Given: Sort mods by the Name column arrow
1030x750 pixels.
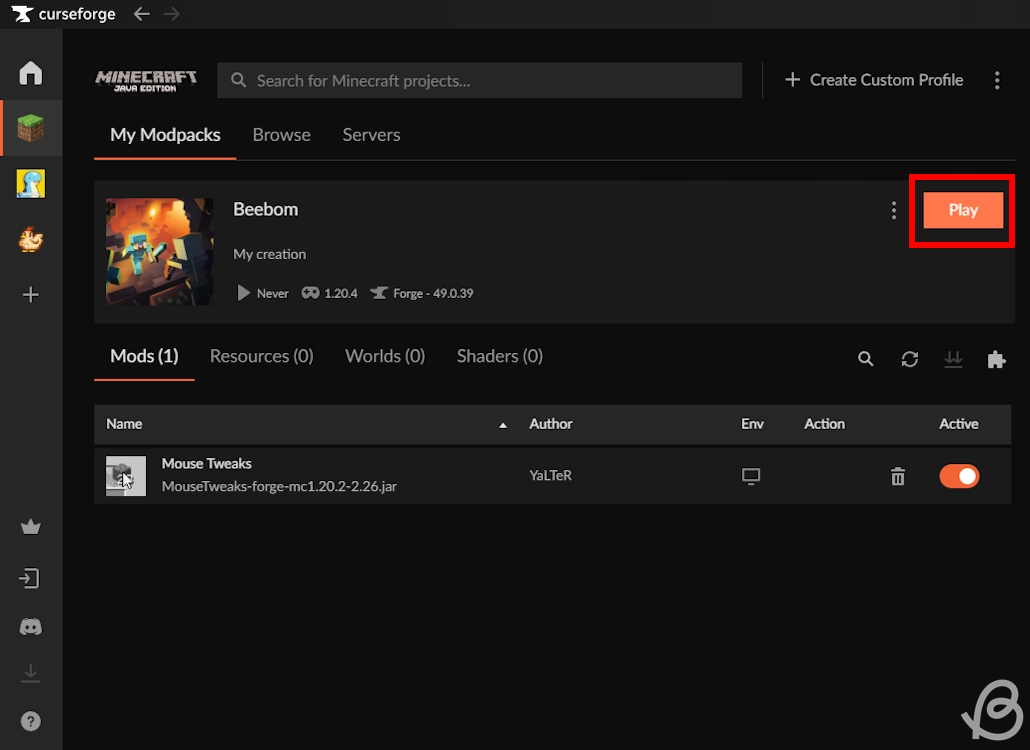Looking at the screenshot, I should (x=503, y=425).
